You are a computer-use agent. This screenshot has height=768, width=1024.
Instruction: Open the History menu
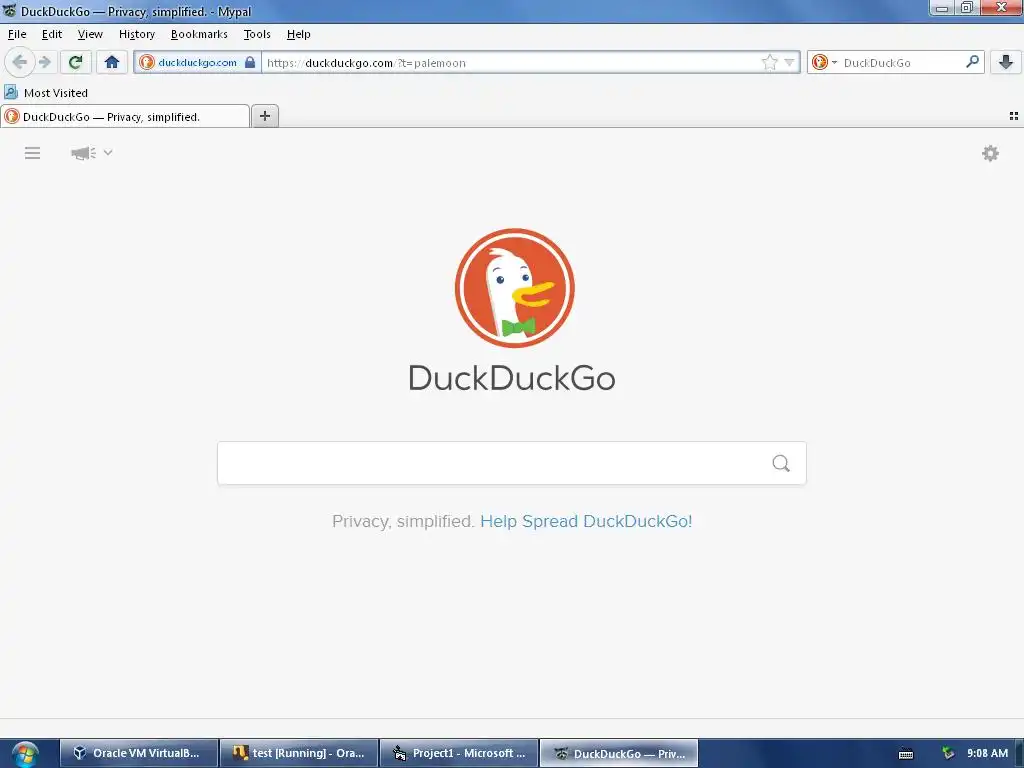click(x=136, y=34)
